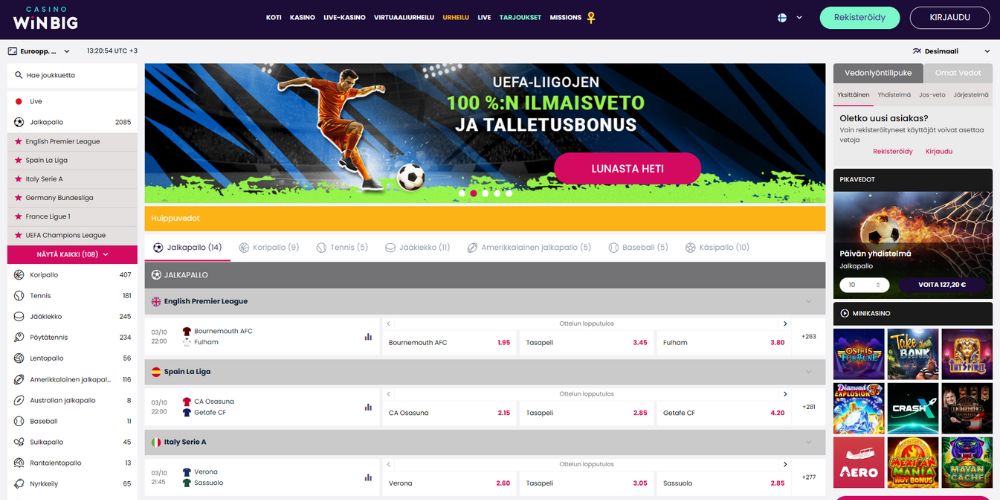This screenshot has width=1000, height=500.
Task: Click the Missions ankh icon
Action: 591,18
